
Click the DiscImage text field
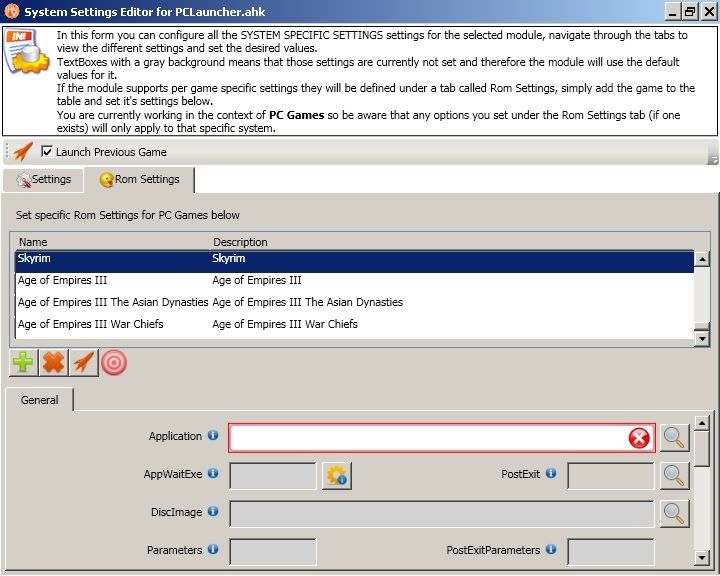[442, 514]
